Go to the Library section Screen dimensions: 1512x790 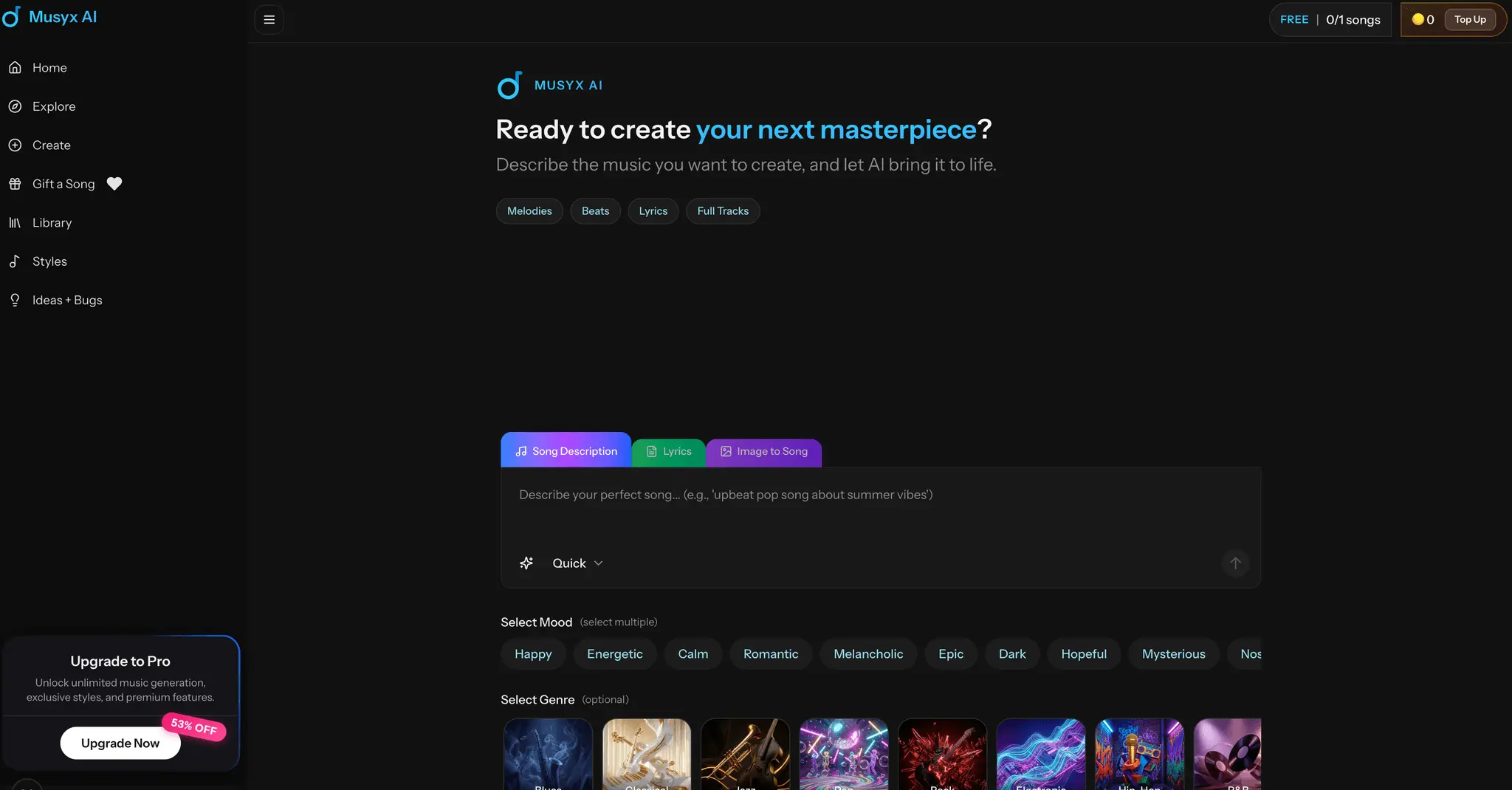52,223
